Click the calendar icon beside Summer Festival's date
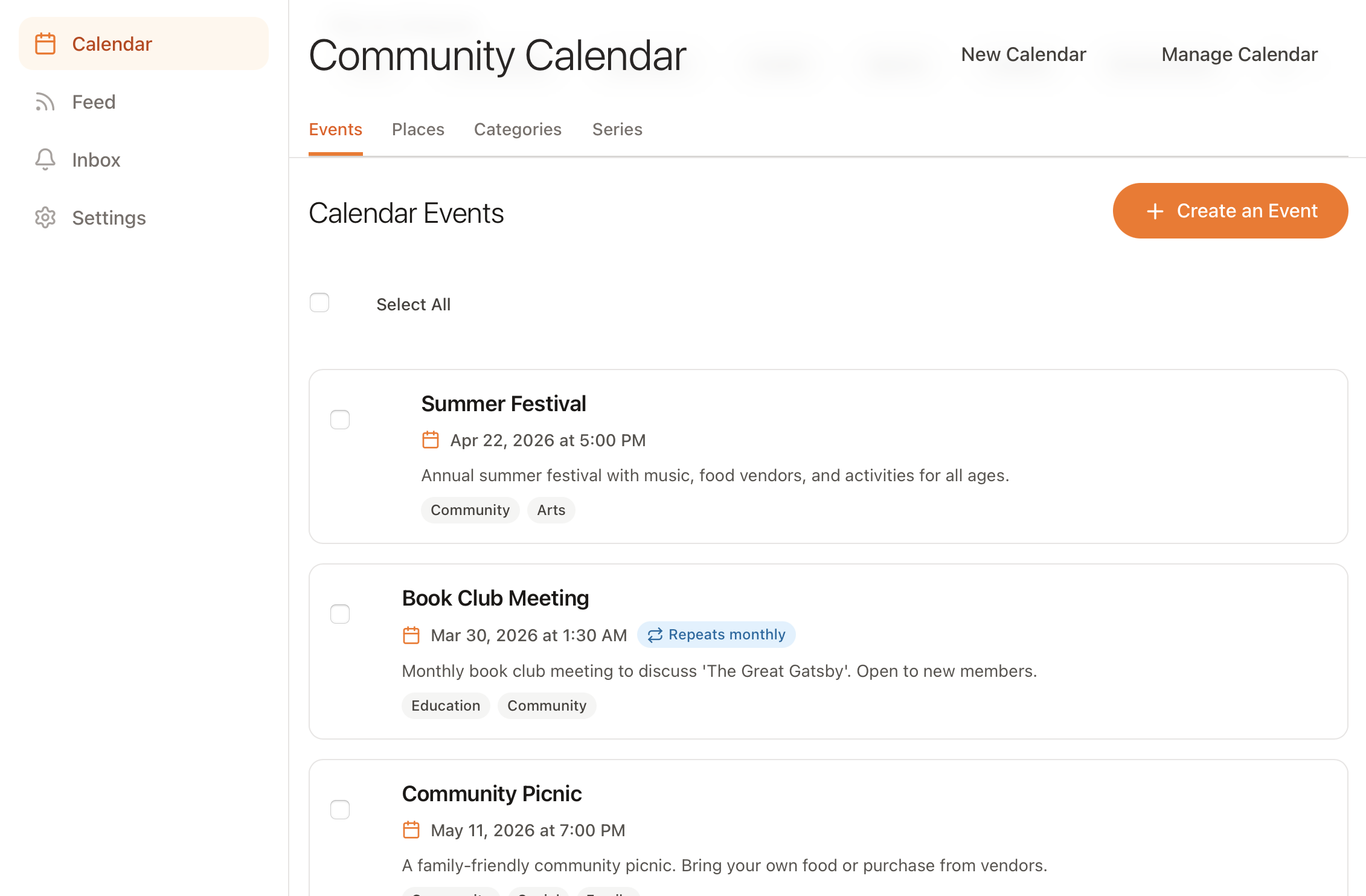This screenshot has width=1366, height=896. pyautogui.click(x=431, y=440)
